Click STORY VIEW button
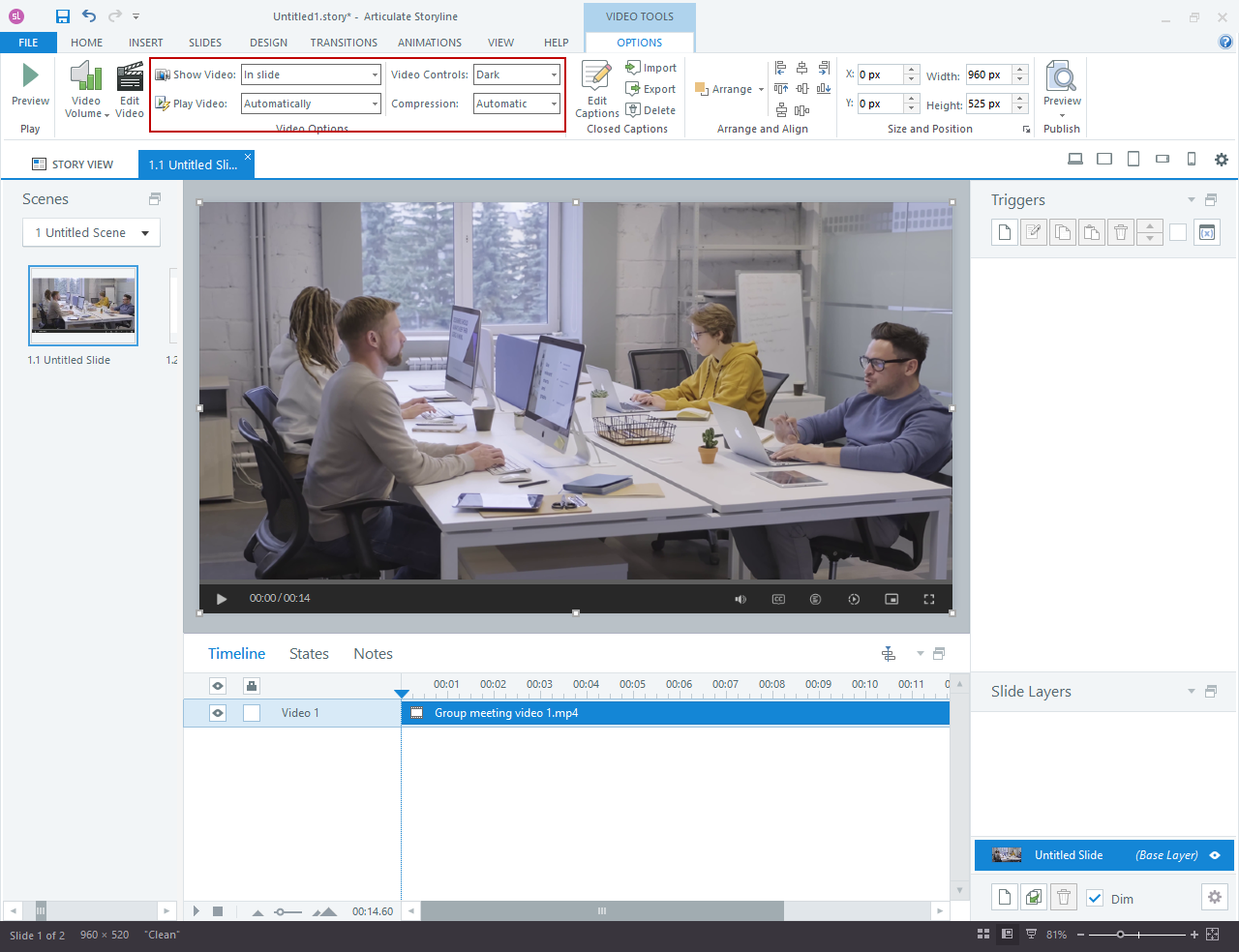Image resolution: width=1239 pixels, height=952 pixels. tap(73, 164)
